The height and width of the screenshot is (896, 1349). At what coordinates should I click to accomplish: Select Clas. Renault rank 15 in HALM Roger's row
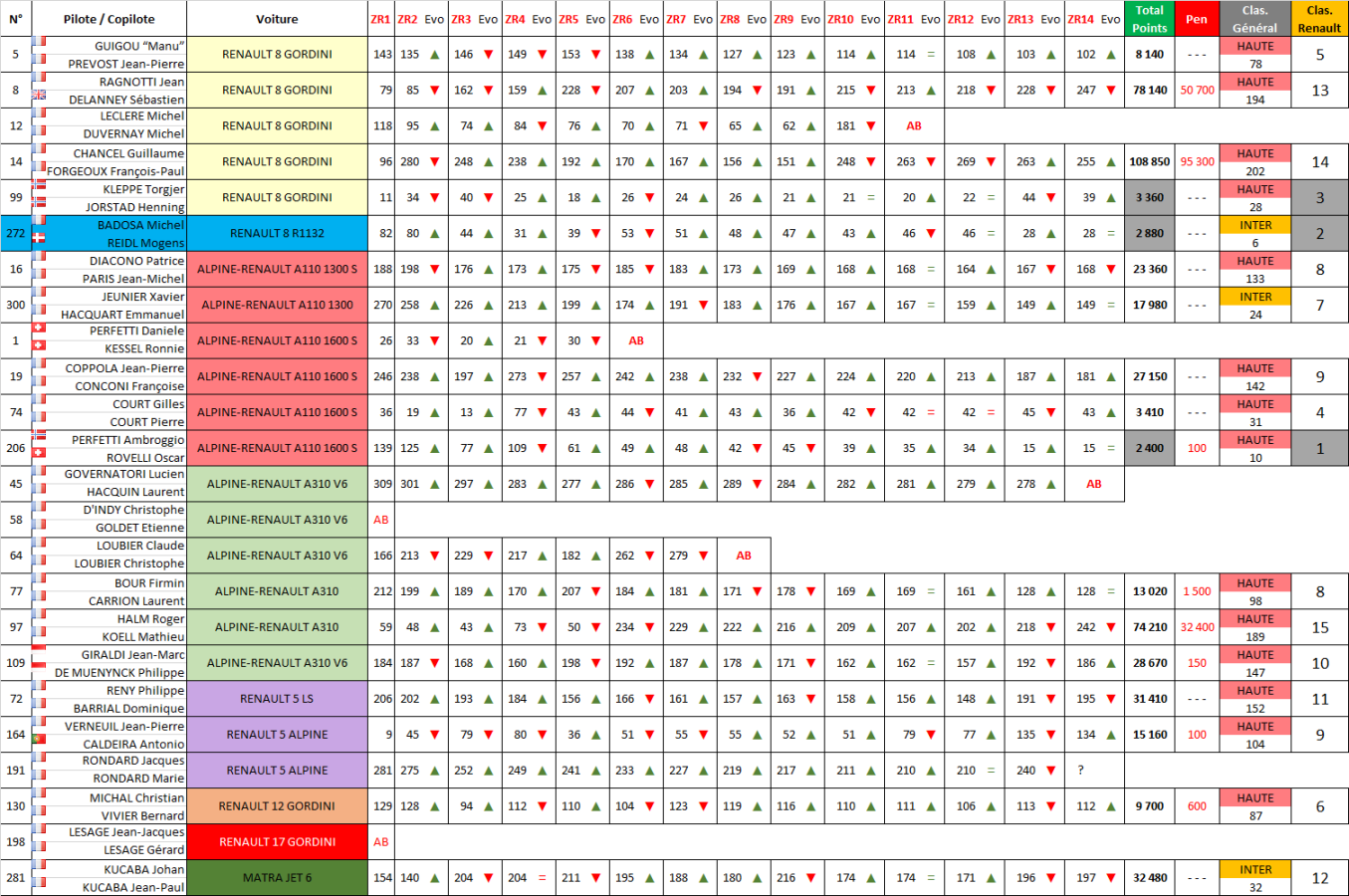coord(1319,627)
